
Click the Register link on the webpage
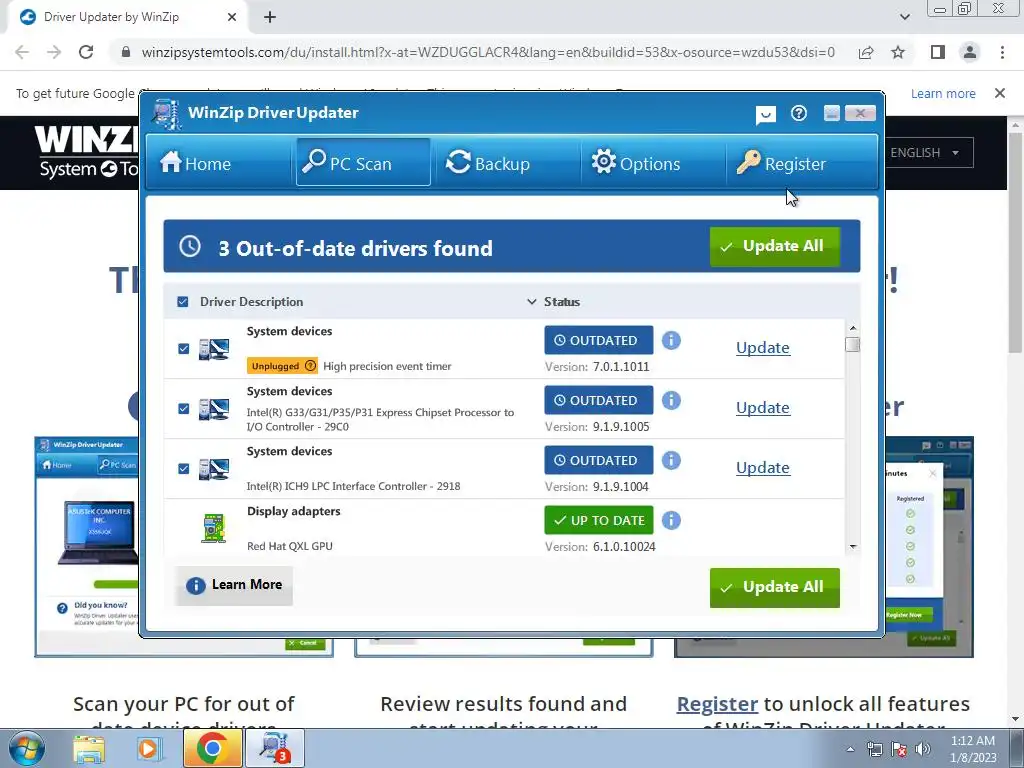pos(717,704)
